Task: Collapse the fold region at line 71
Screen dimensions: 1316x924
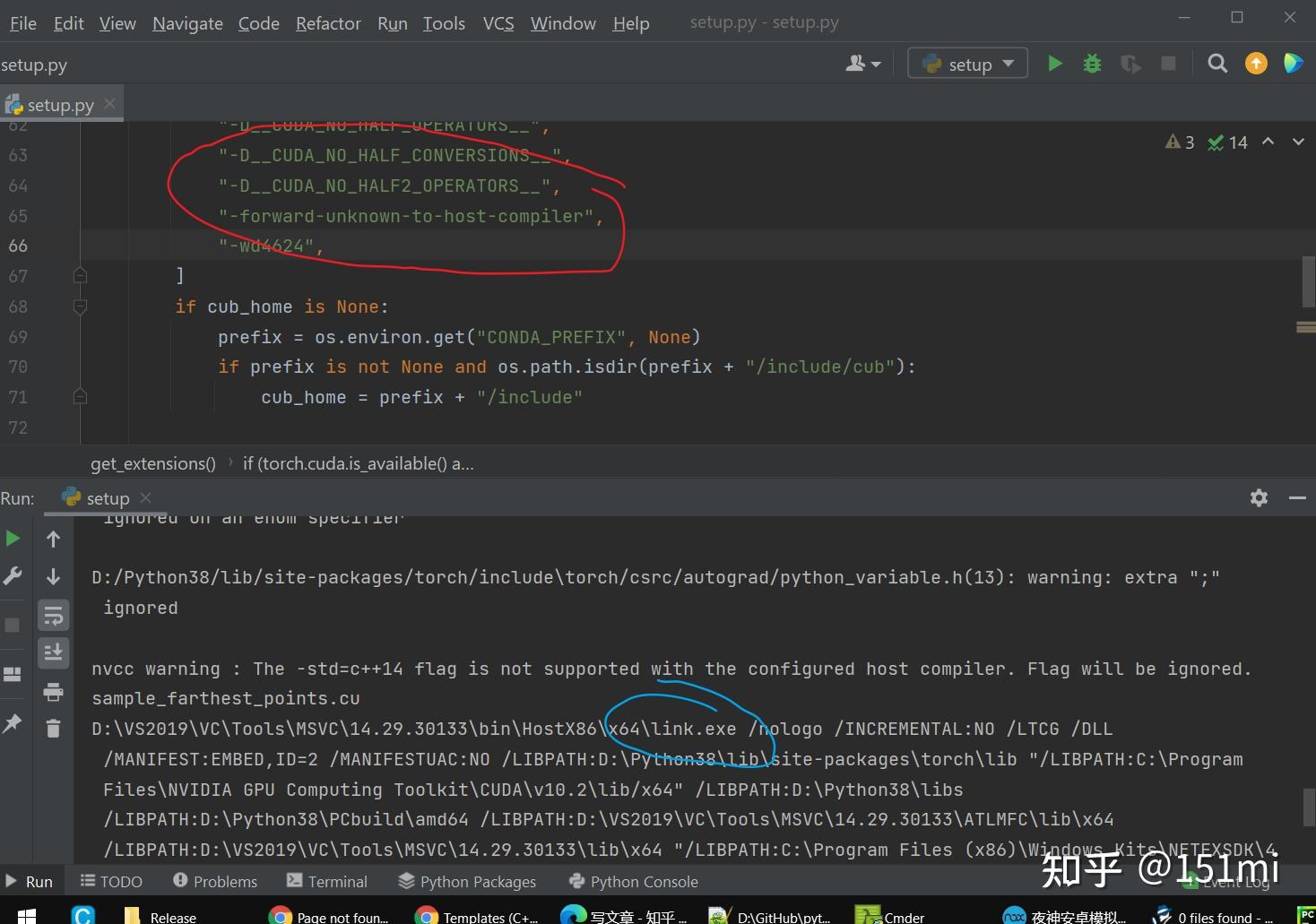Action: pos(79,397)
